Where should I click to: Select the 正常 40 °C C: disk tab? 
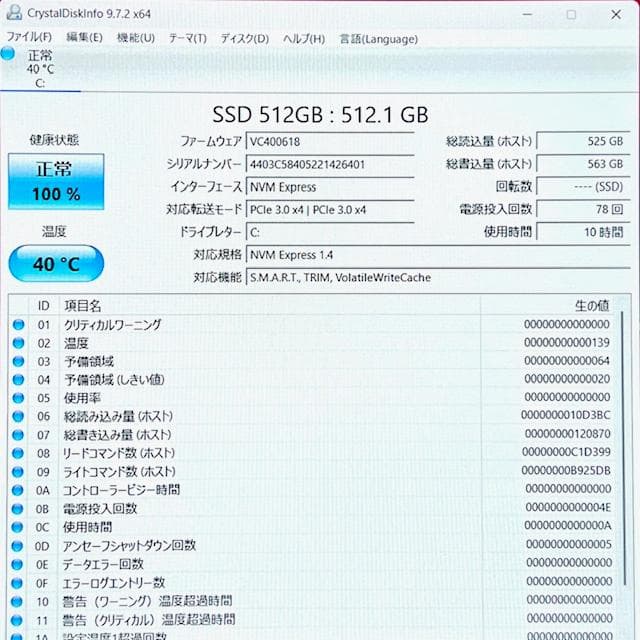[x=40, y=69]
